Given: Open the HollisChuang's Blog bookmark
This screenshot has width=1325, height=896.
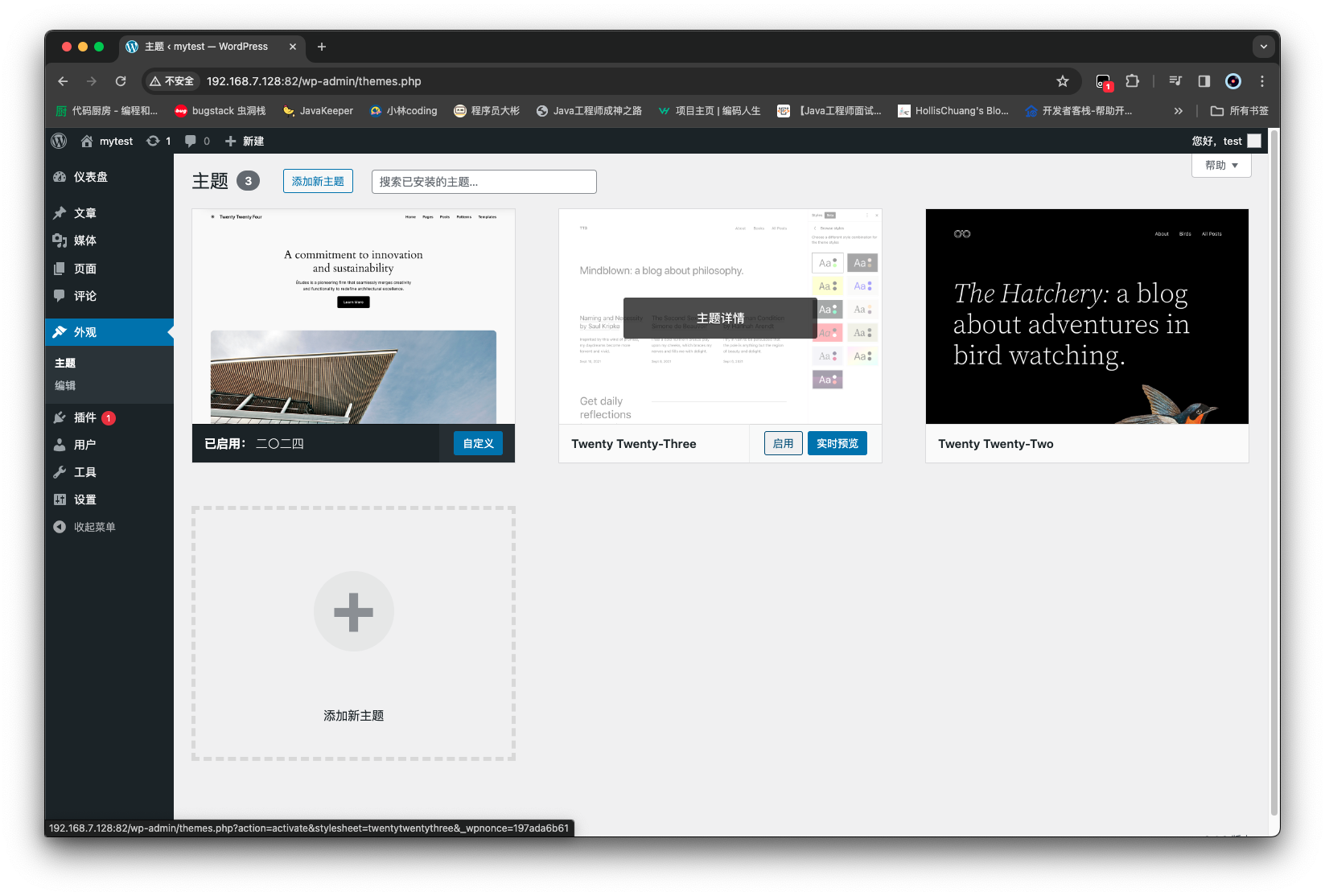Looking at the screenshot, I should [x=953, y=111].
